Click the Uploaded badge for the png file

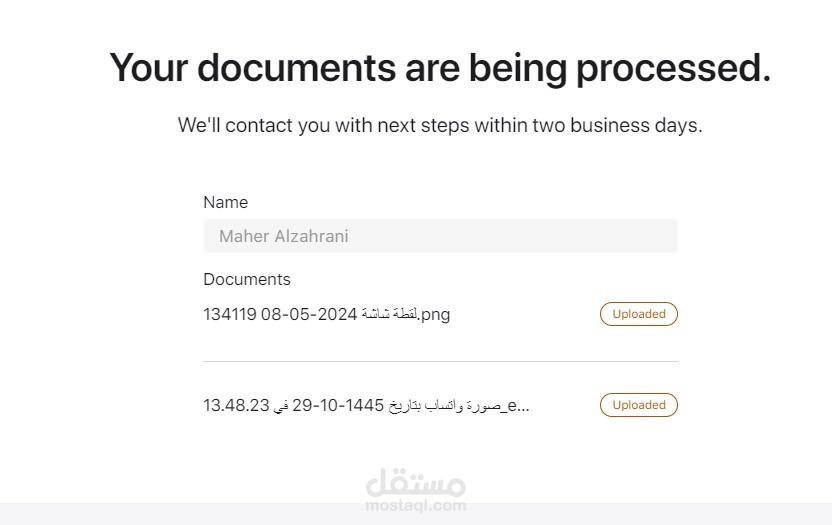[x=639, y=314]
